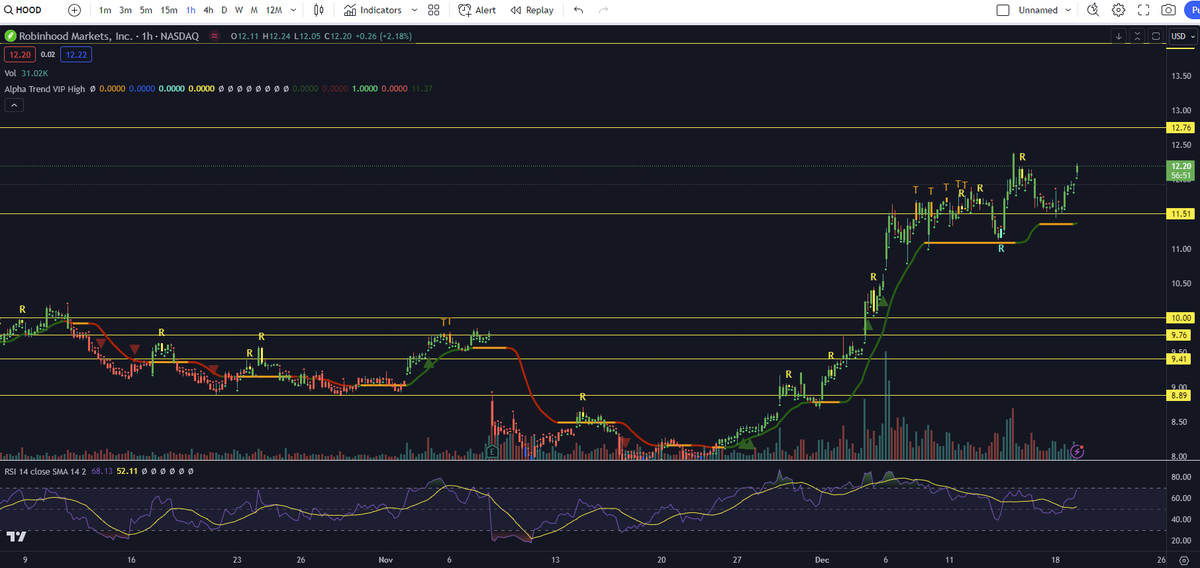Switch chart to the 15m interval
Screen dimensions: 1200x568
point(169,10)
